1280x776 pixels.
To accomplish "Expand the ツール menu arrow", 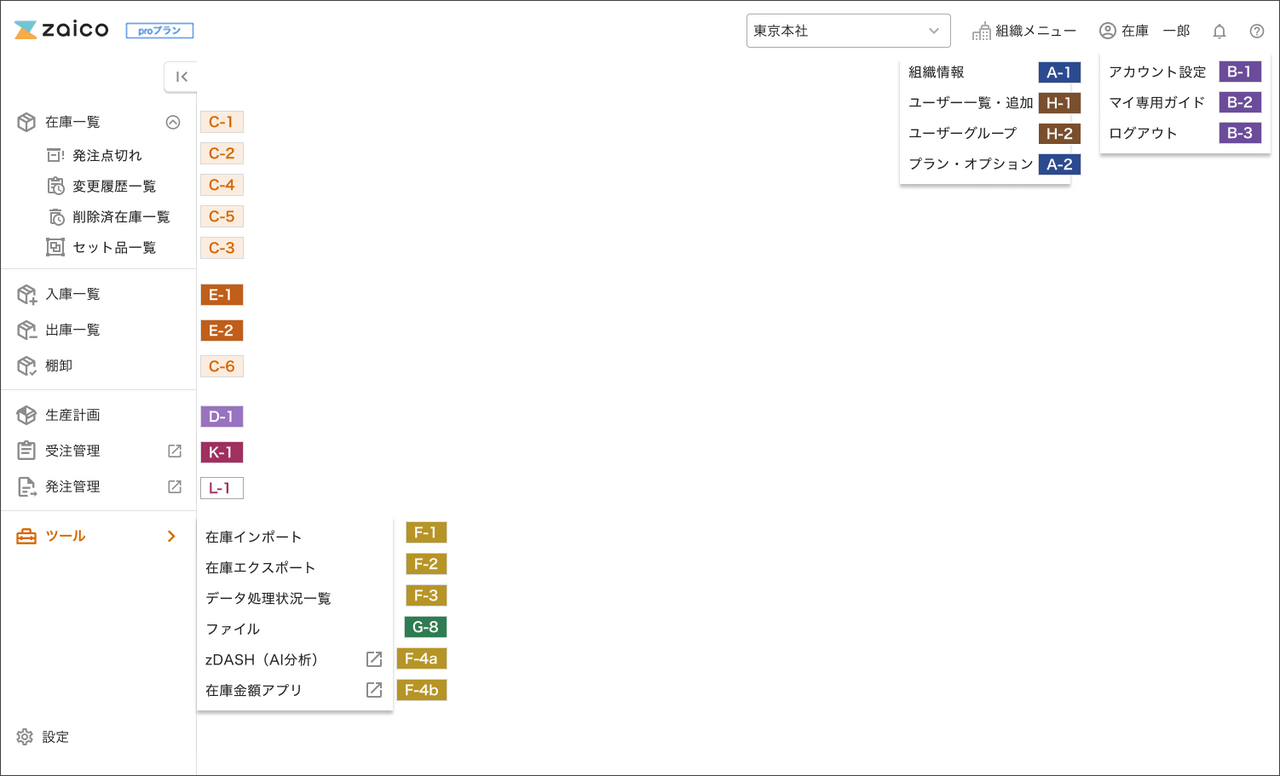I will (171, 536).
